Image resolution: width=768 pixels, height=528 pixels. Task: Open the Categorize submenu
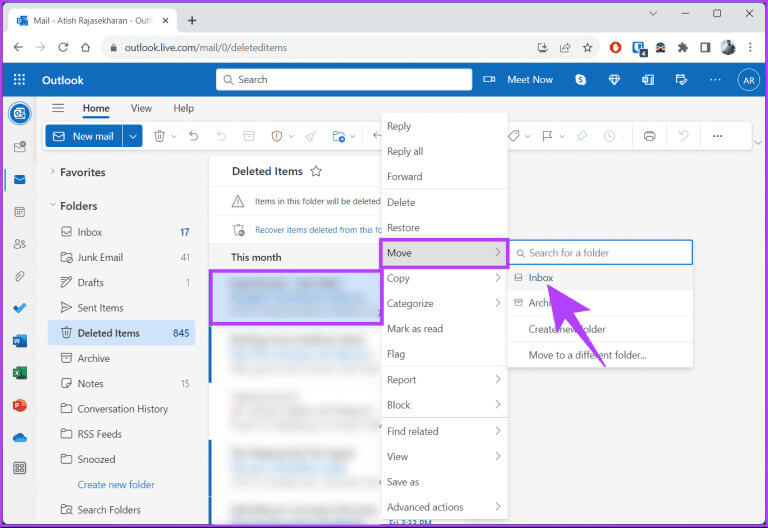click(x=444, y=303)
